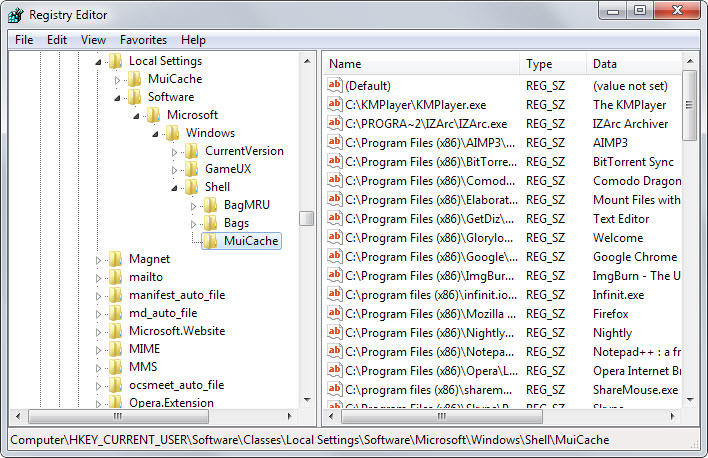This screenshot has height=458, width=708.
Task: Select the Opera.Extension key
Action: (x=171, y=402)
